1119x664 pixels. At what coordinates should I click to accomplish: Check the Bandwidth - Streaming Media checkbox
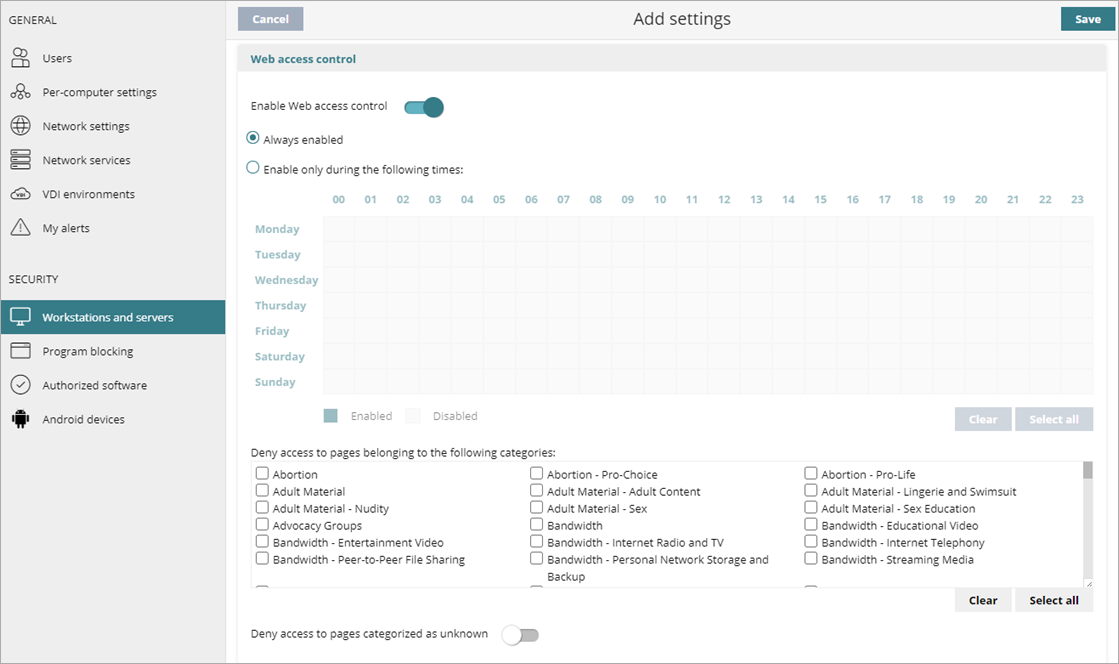811,558
